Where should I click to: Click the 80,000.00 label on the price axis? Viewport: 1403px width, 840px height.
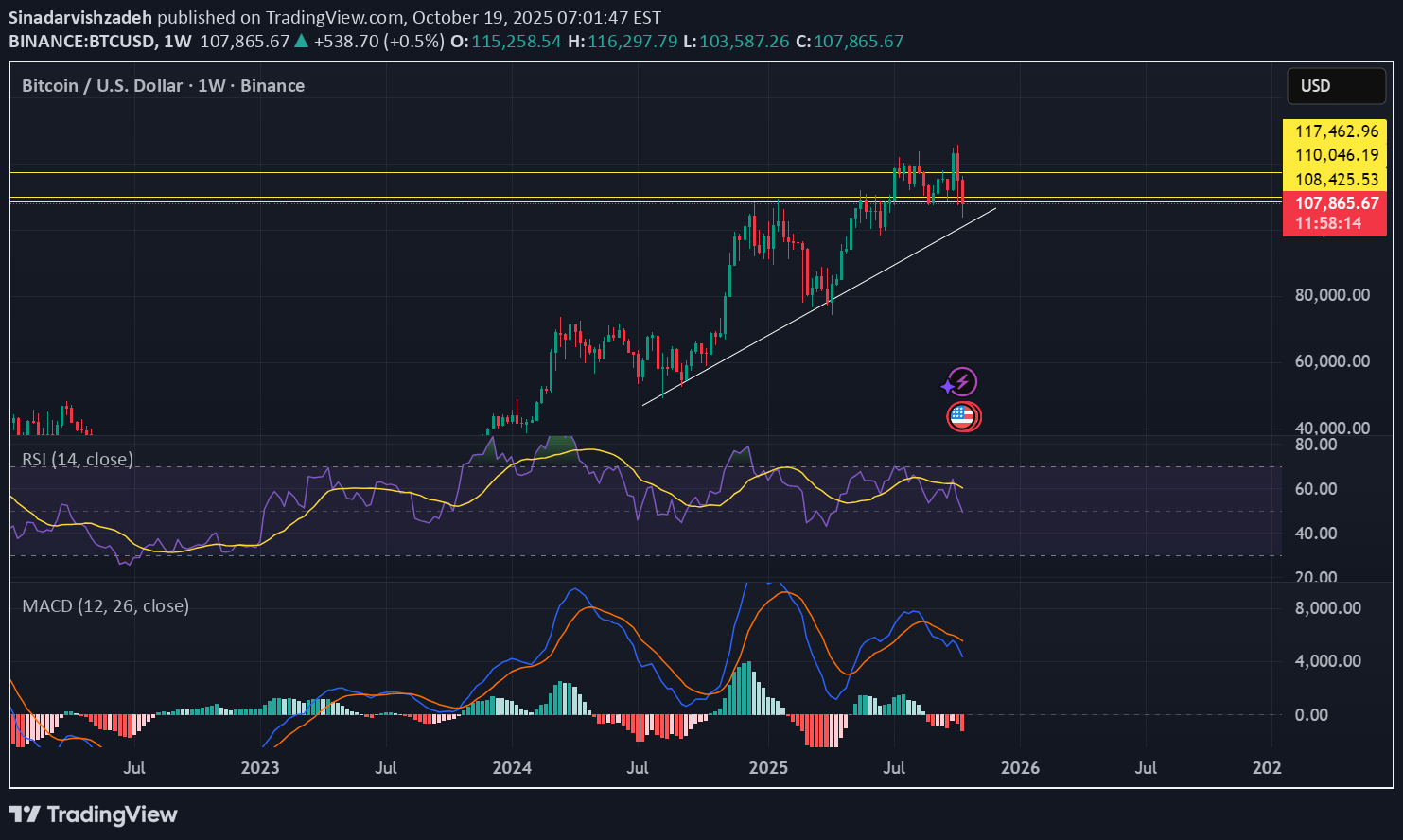point(1331,294)
